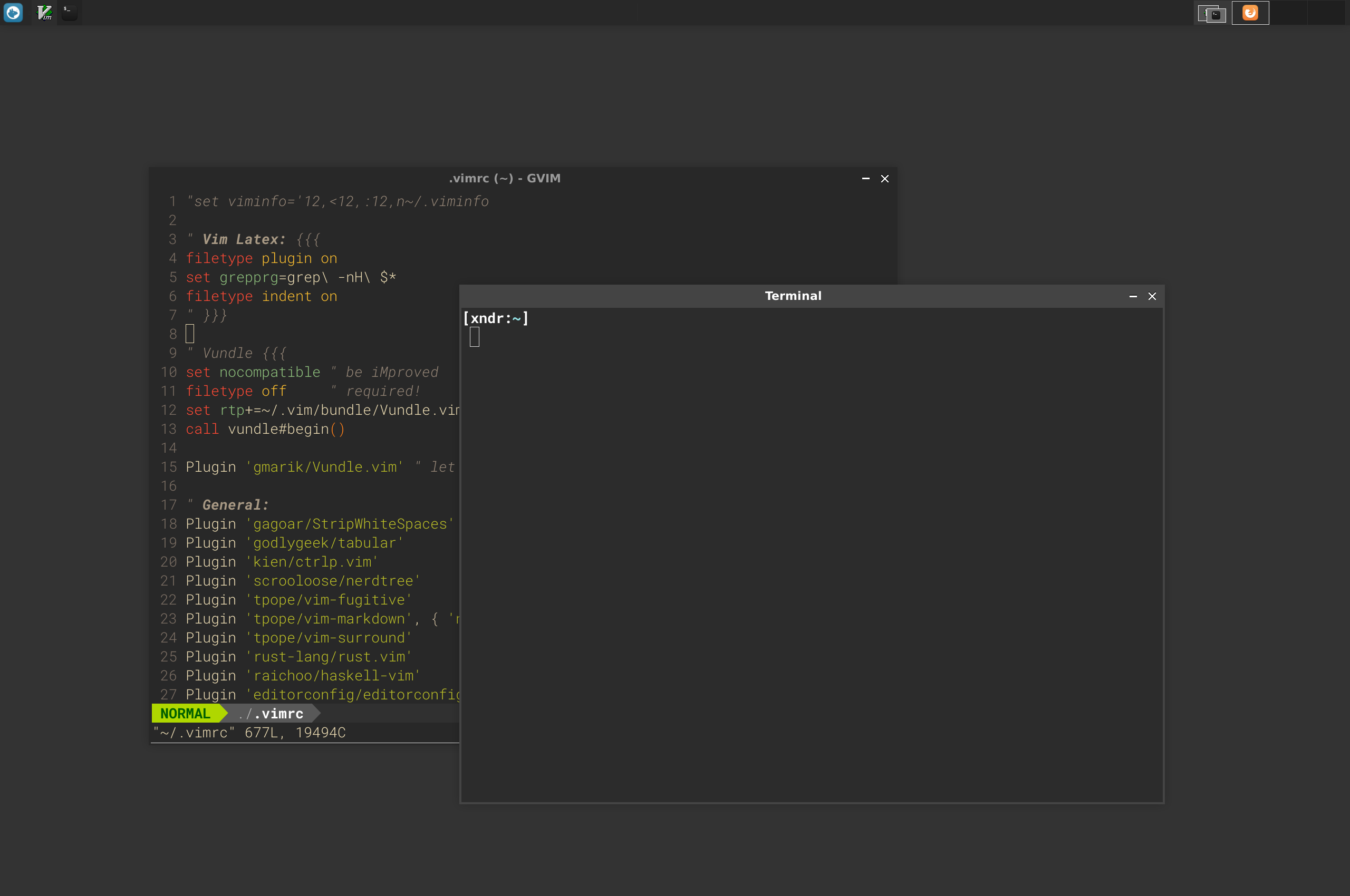Switch to the third empty workspace
This screenshot has height=896, width=1350.
[1288, 13]
